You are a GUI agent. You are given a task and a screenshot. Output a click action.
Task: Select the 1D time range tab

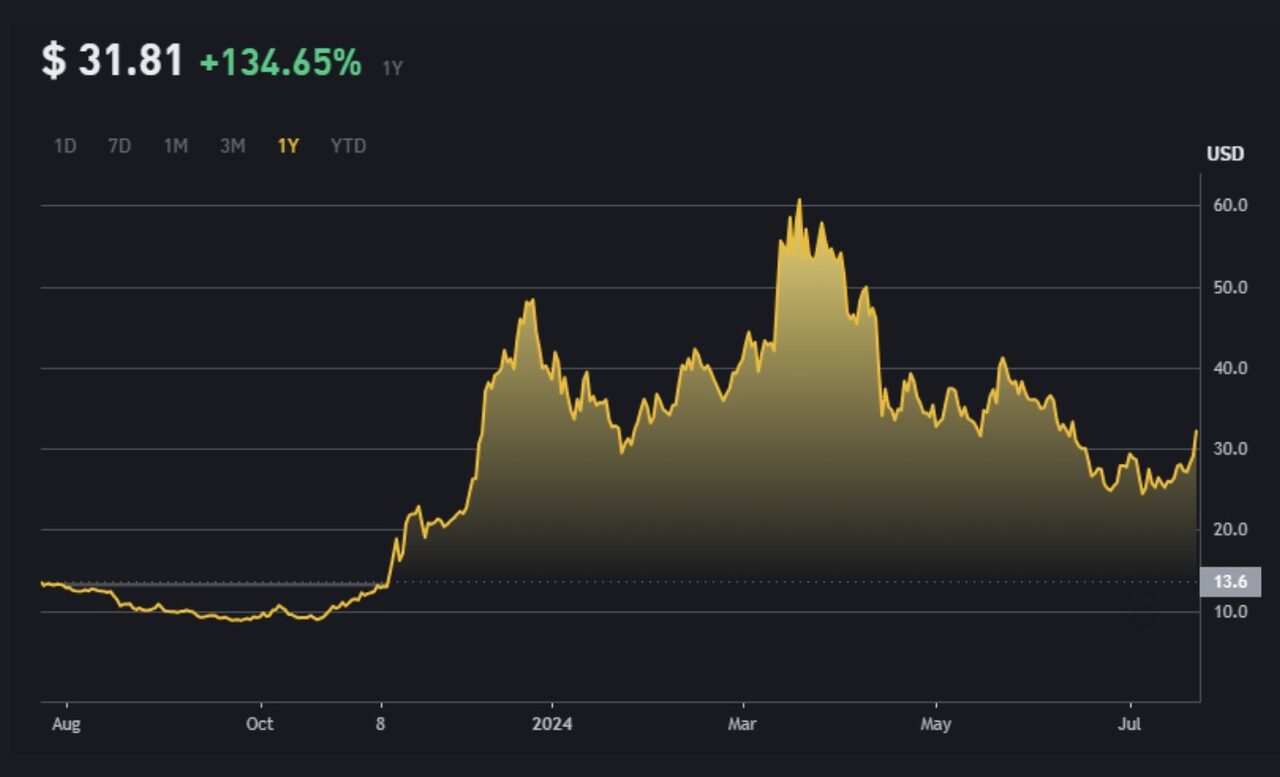(65, 146)
